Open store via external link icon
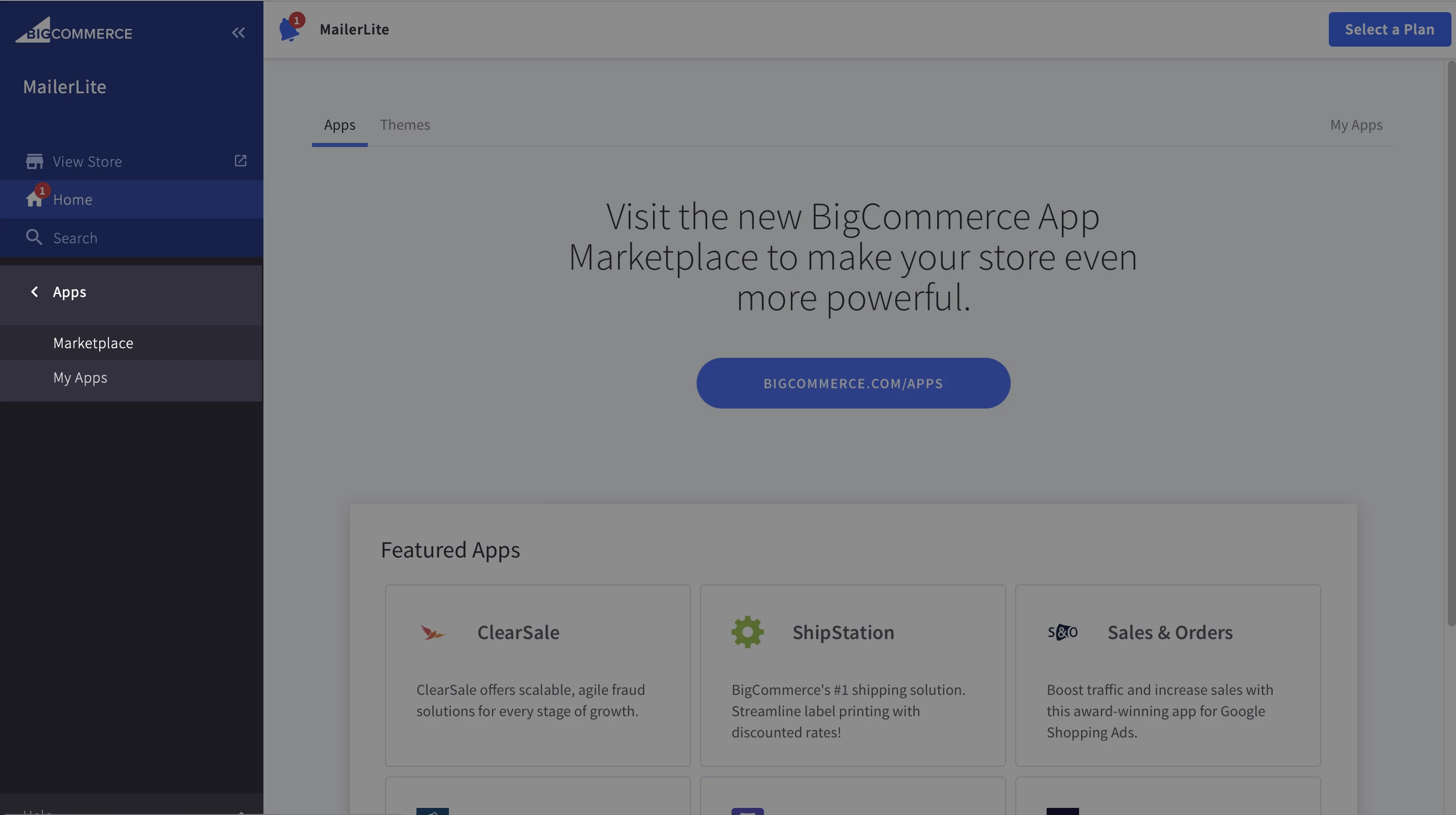Screen dimensions: 1456x815 (240, 161)
